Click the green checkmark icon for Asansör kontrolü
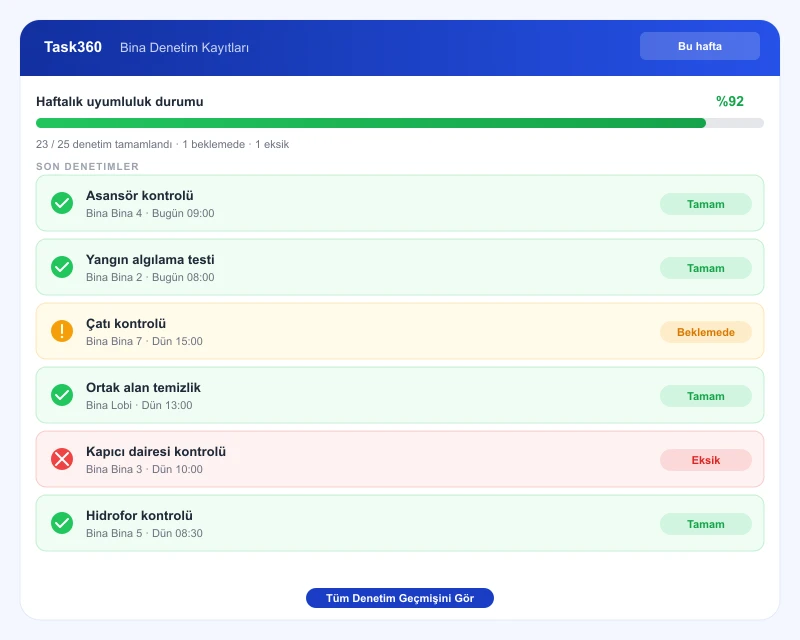 pos(62,203)
